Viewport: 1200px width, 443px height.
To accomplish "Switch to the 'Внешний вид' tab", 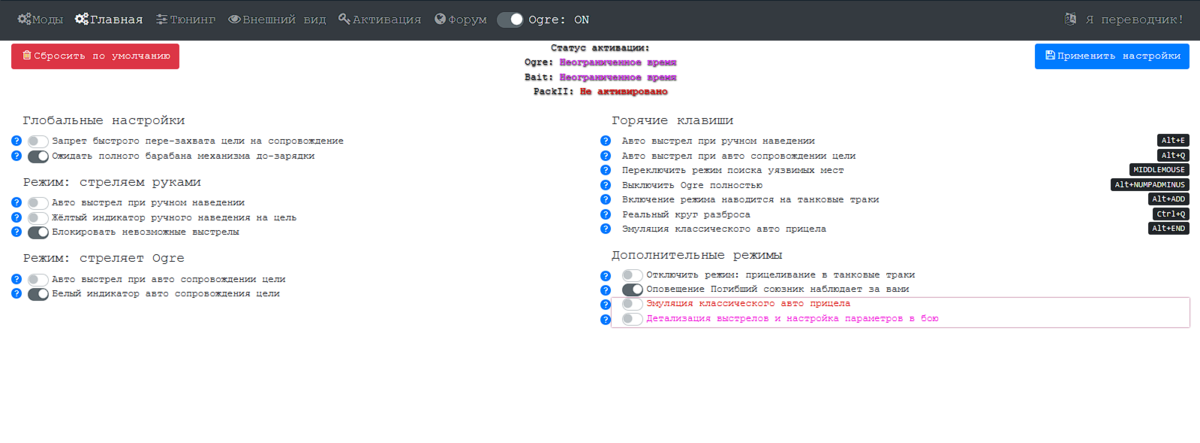I will [277, 19].
